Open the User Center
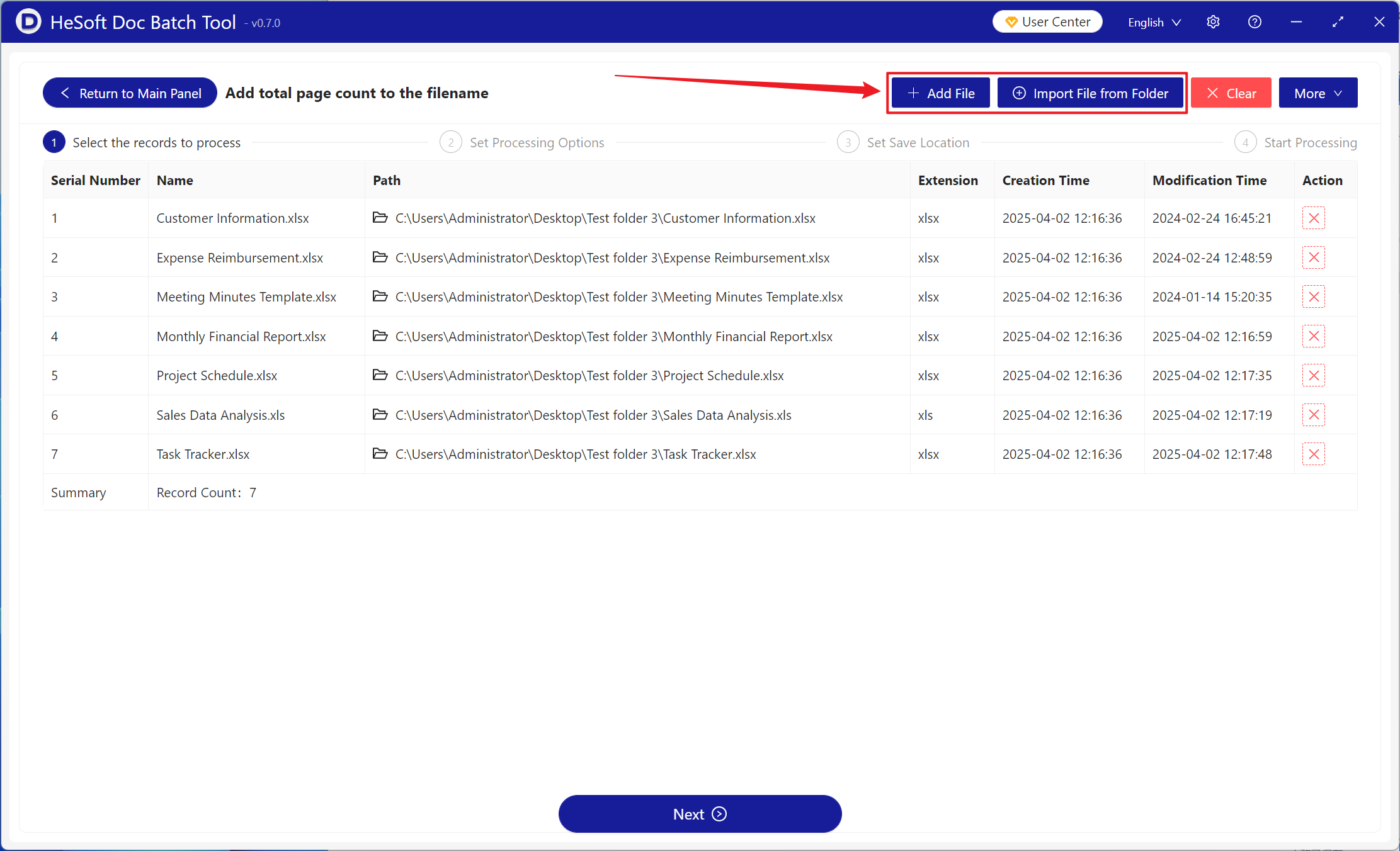Viewport: 1400px width, 851px height. (1047, 22)
